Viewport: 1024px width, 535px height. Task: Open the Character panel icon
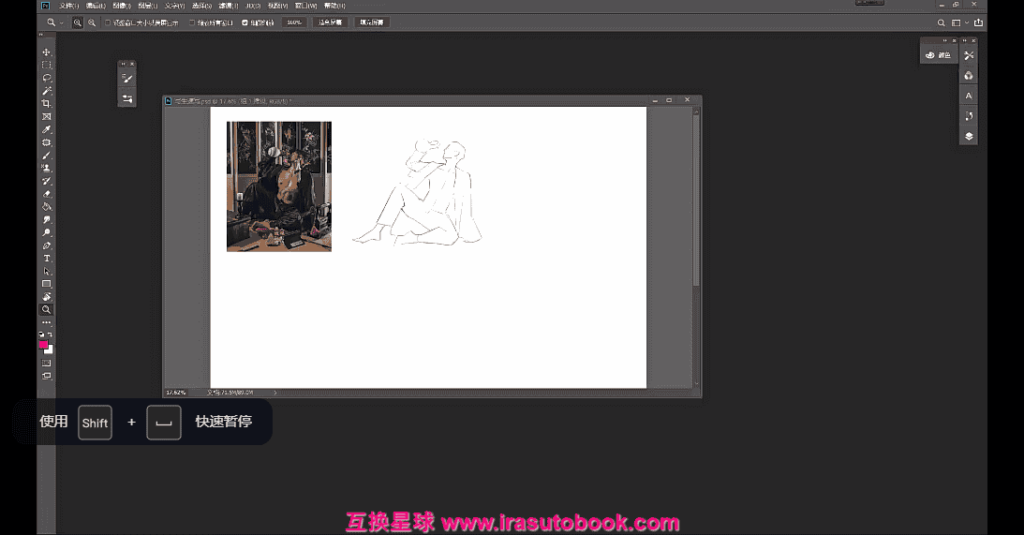(x=968, y=96)
